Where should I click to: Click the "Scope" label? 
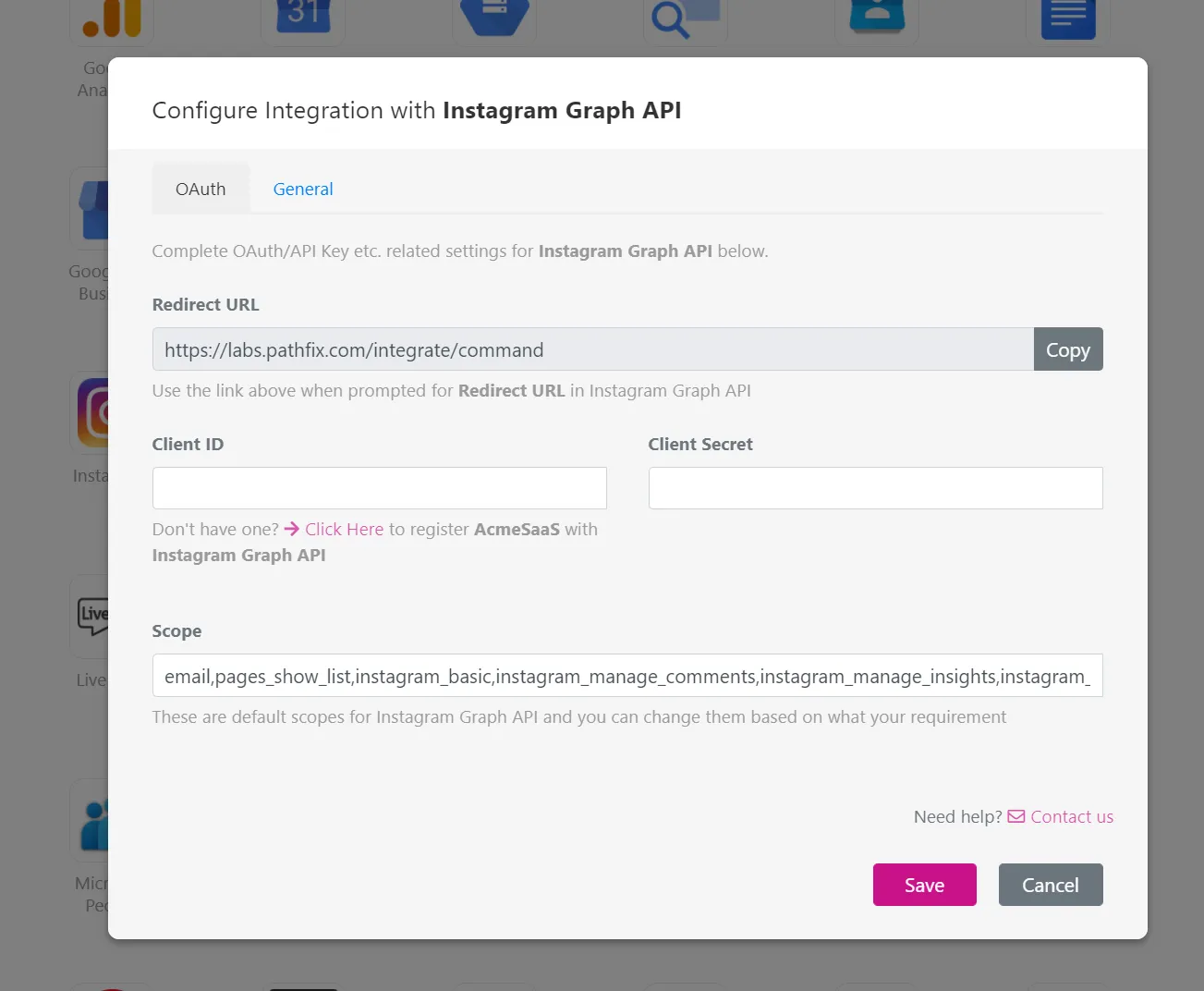[176, 630]
